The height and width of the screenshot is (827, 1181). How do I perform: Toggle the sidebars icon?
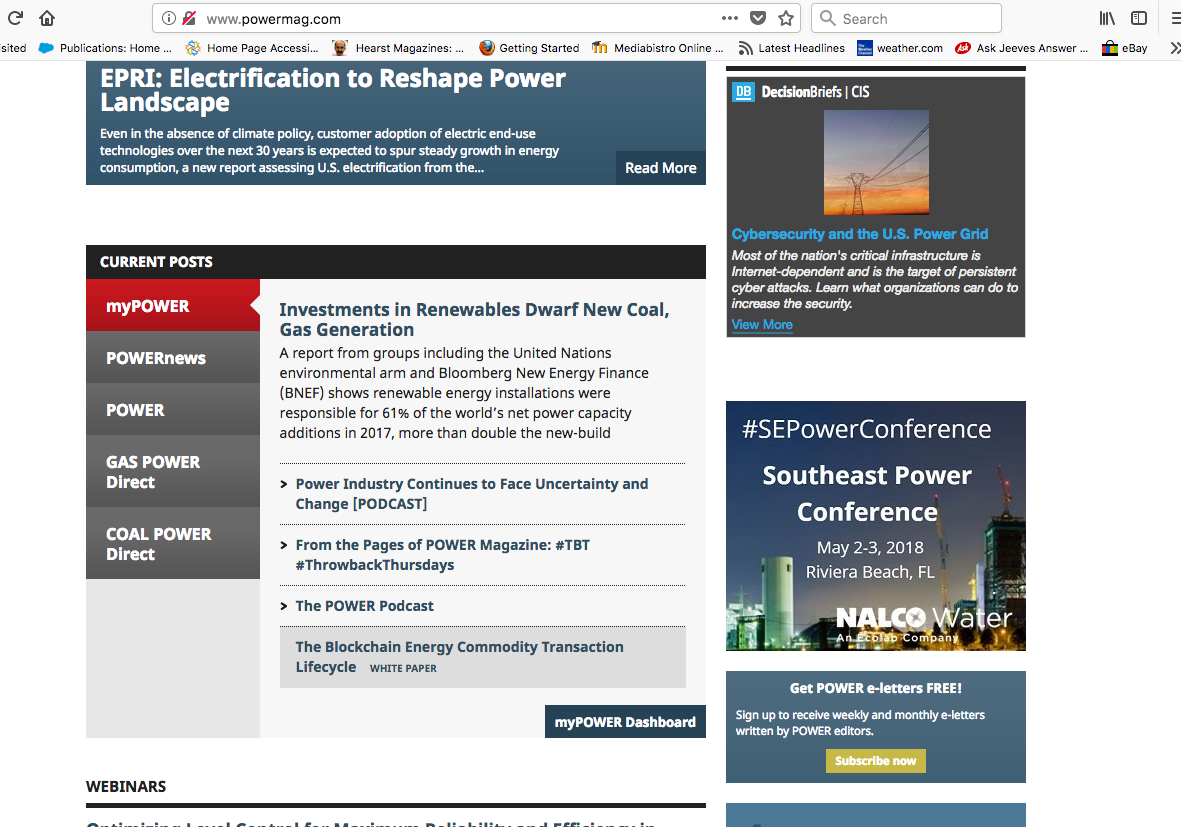(1139, 18)
